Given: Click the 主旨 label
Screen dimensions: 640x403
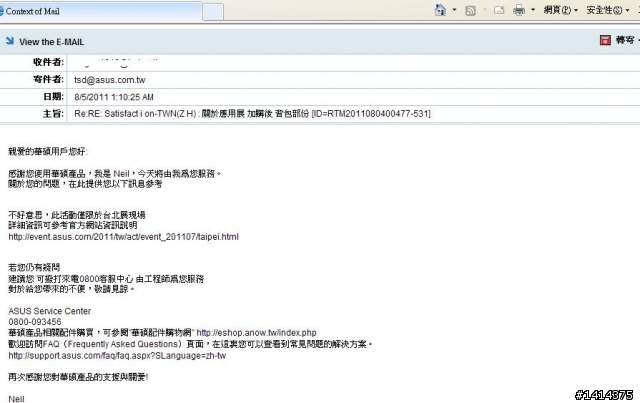Looking at the screenshot, I should pyautogui.click(x=53, y=114).
